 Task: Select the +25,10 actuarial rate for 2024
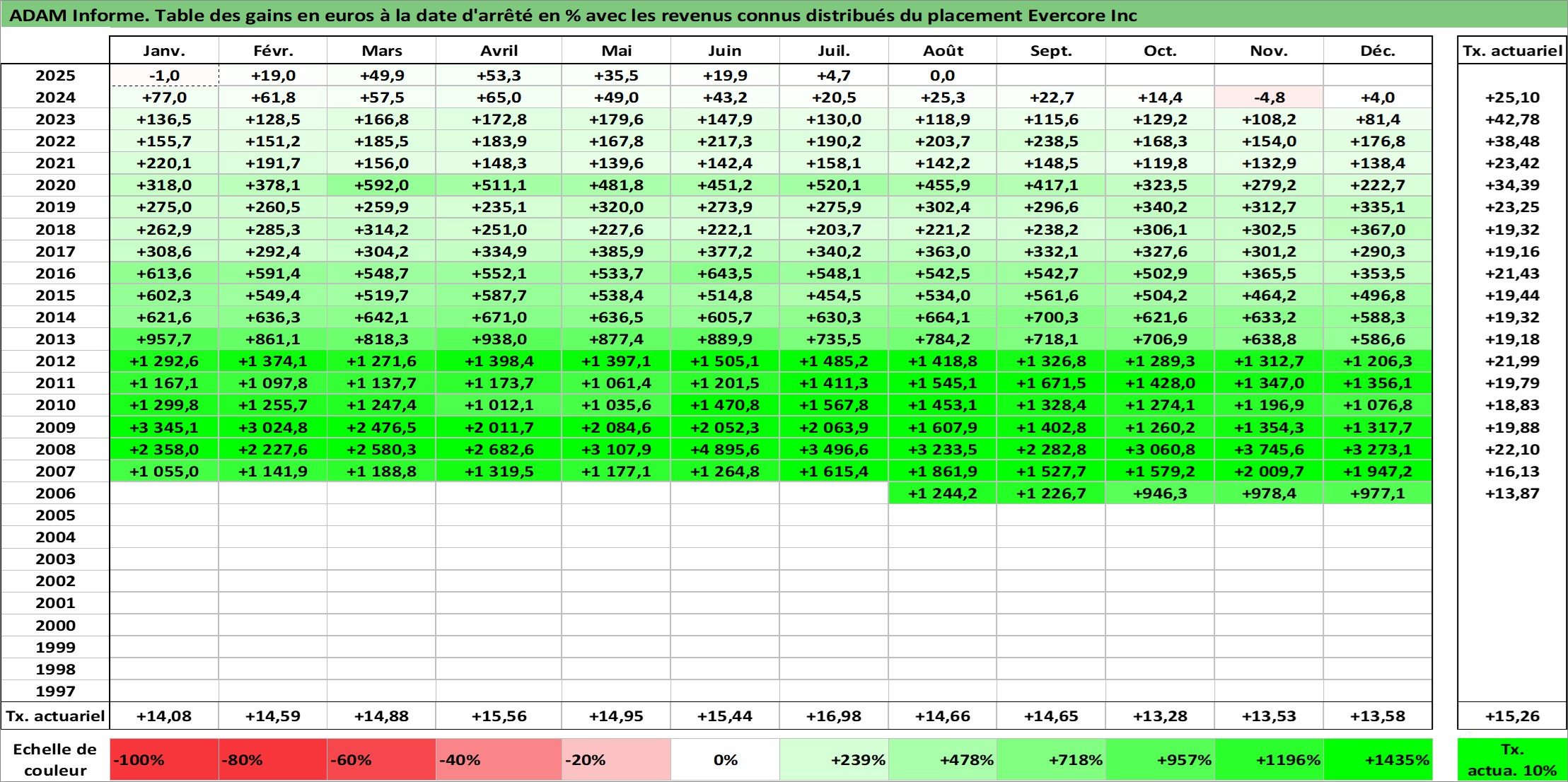pyautogui.click(x=1512, y=98)
